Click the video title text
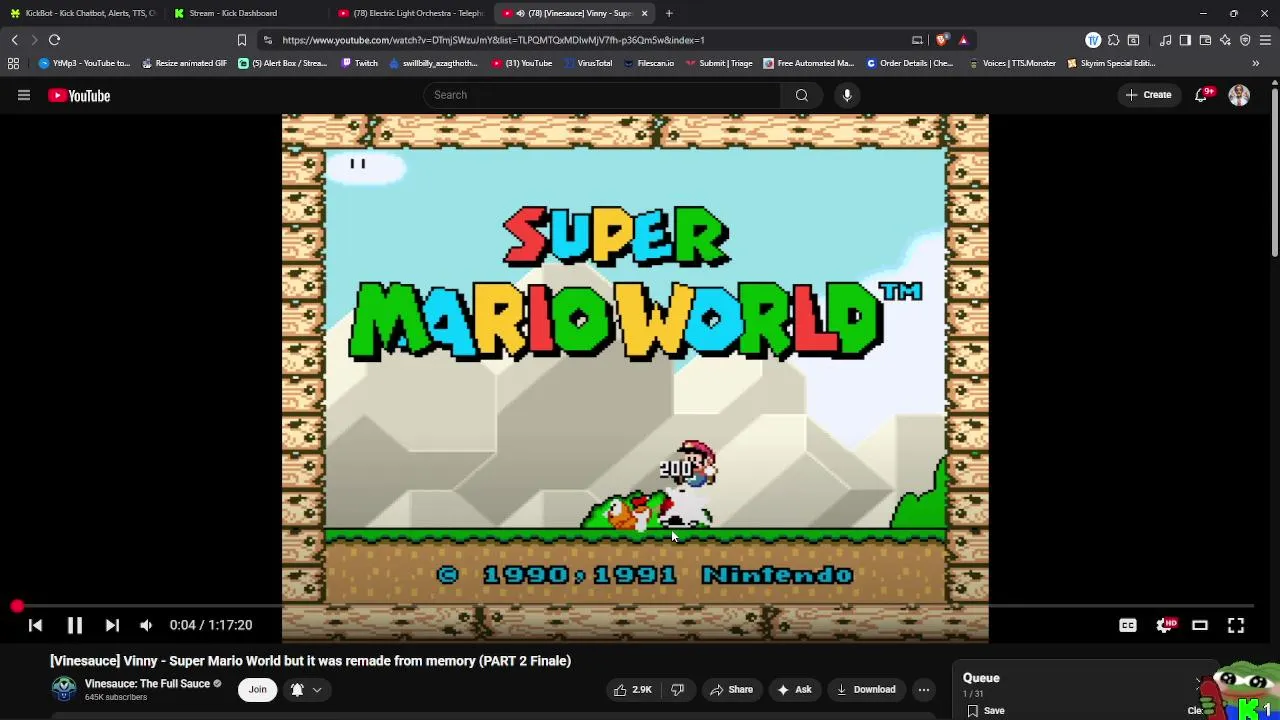This screenshot has height=720, width=1280. point(310,661)
